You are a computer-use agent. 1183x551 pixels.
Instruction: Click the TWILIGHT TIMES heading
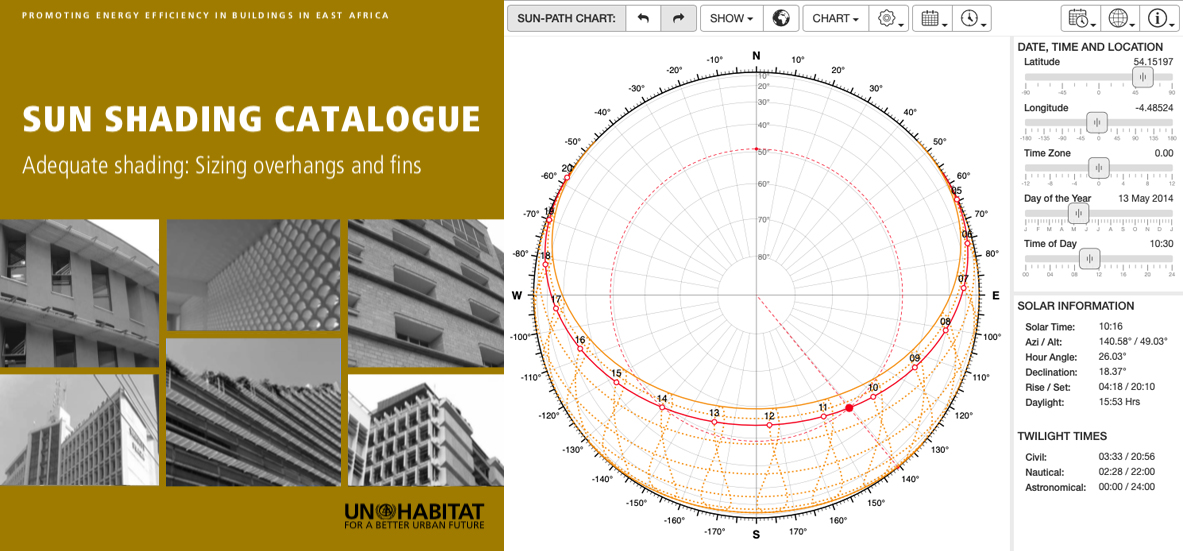[1060, 436]
